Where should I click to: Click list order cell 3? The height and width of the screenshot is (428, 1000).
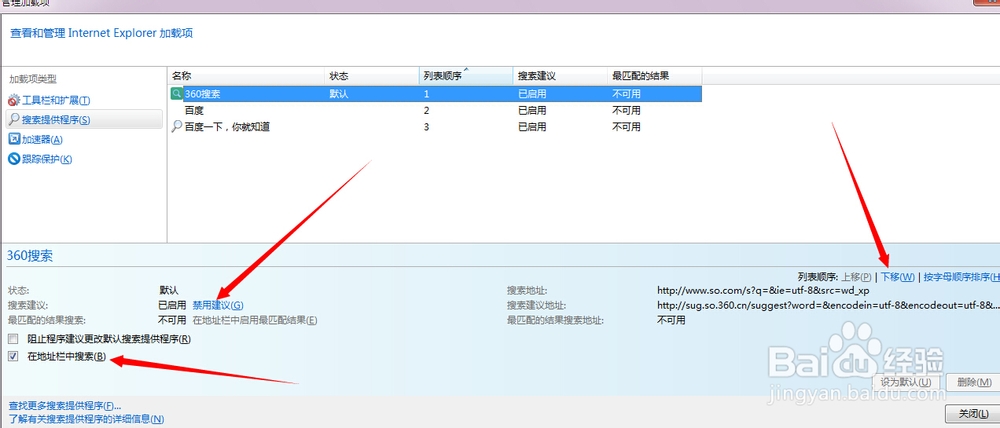(427, 127)
